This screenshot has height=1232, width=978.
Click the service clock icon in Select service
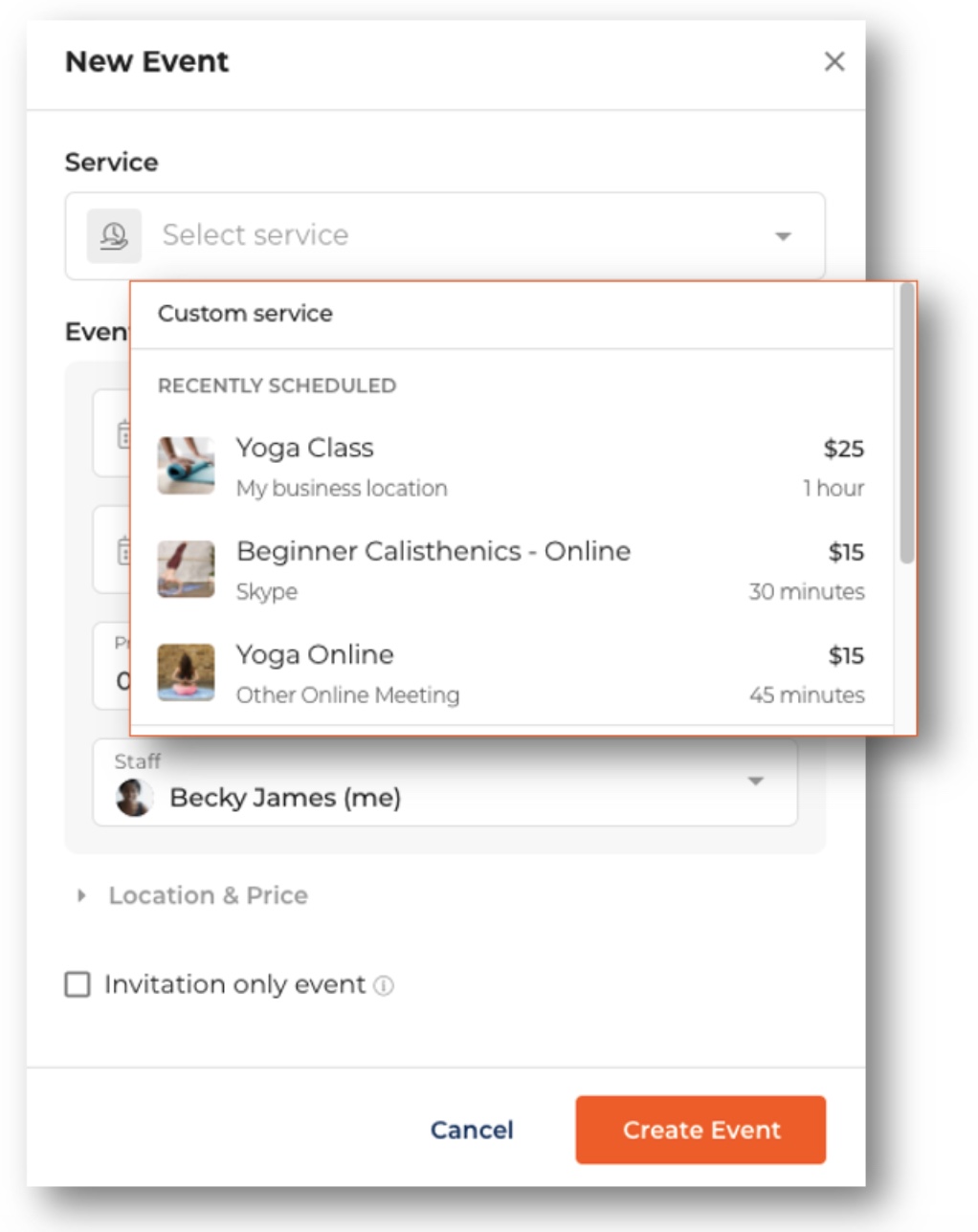[x=114, y=236]
